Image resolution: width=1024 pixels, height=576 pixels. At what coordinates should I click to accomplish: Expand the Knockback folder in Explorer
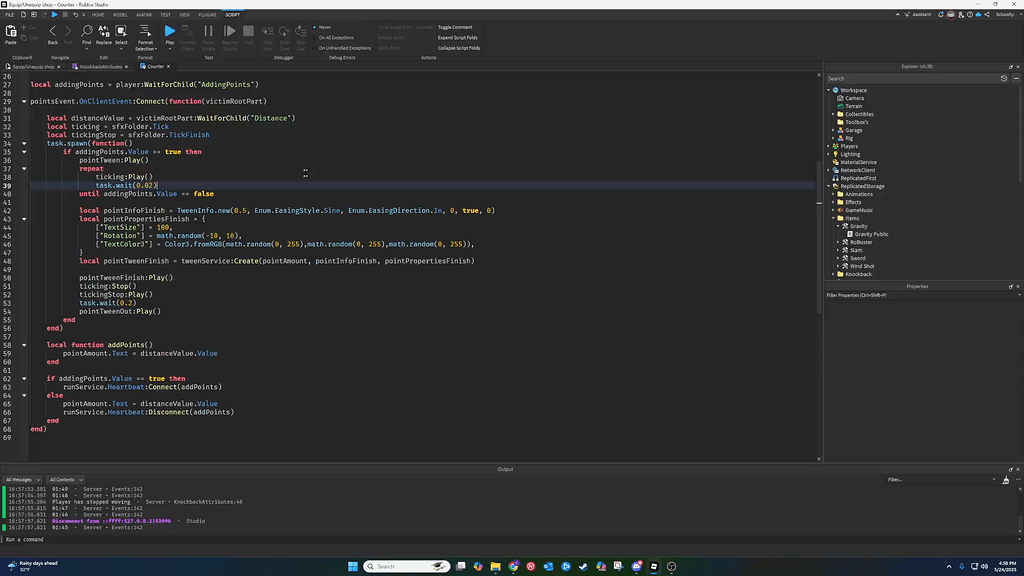pyautogui.click(x=833, y=274)
